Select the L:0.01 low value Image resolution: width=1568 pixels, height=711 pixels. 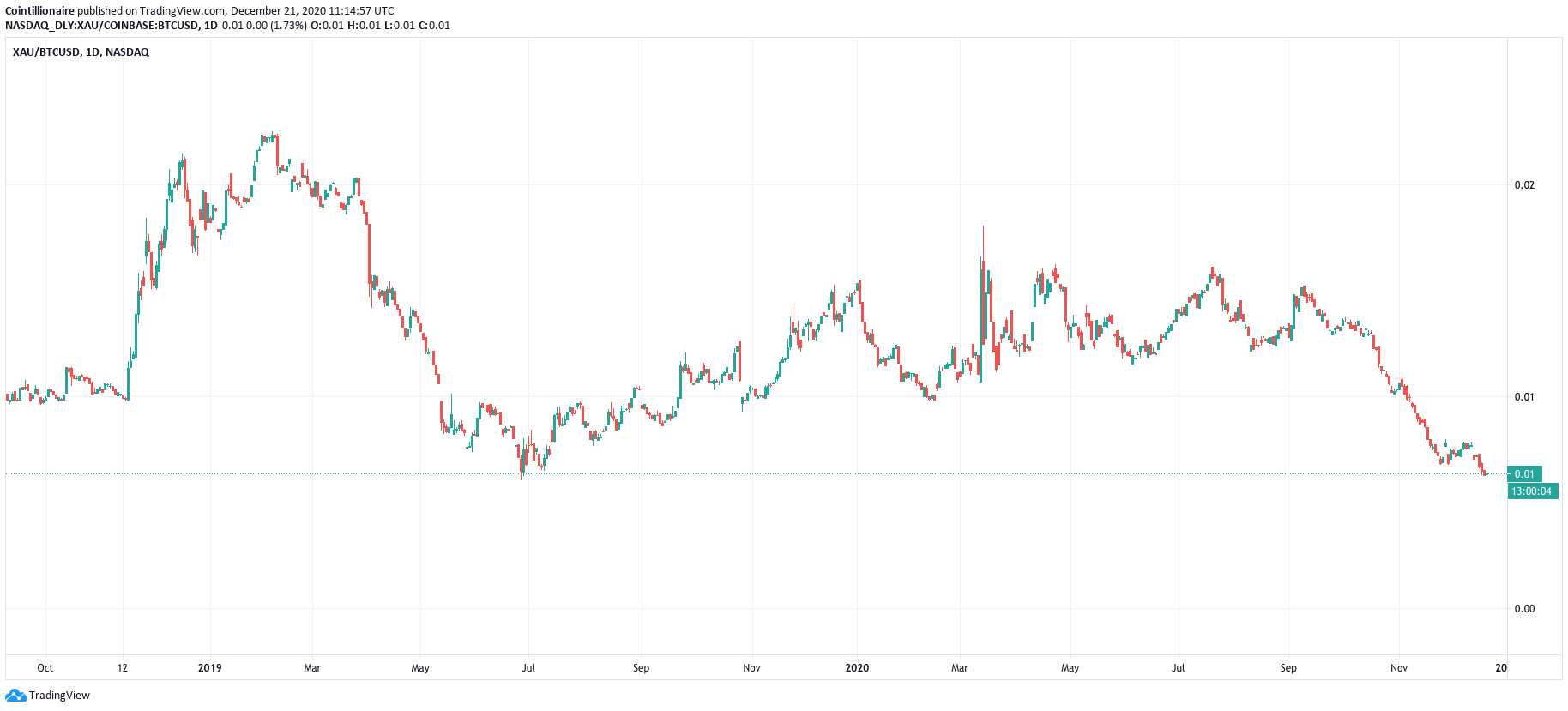[400, 26]
